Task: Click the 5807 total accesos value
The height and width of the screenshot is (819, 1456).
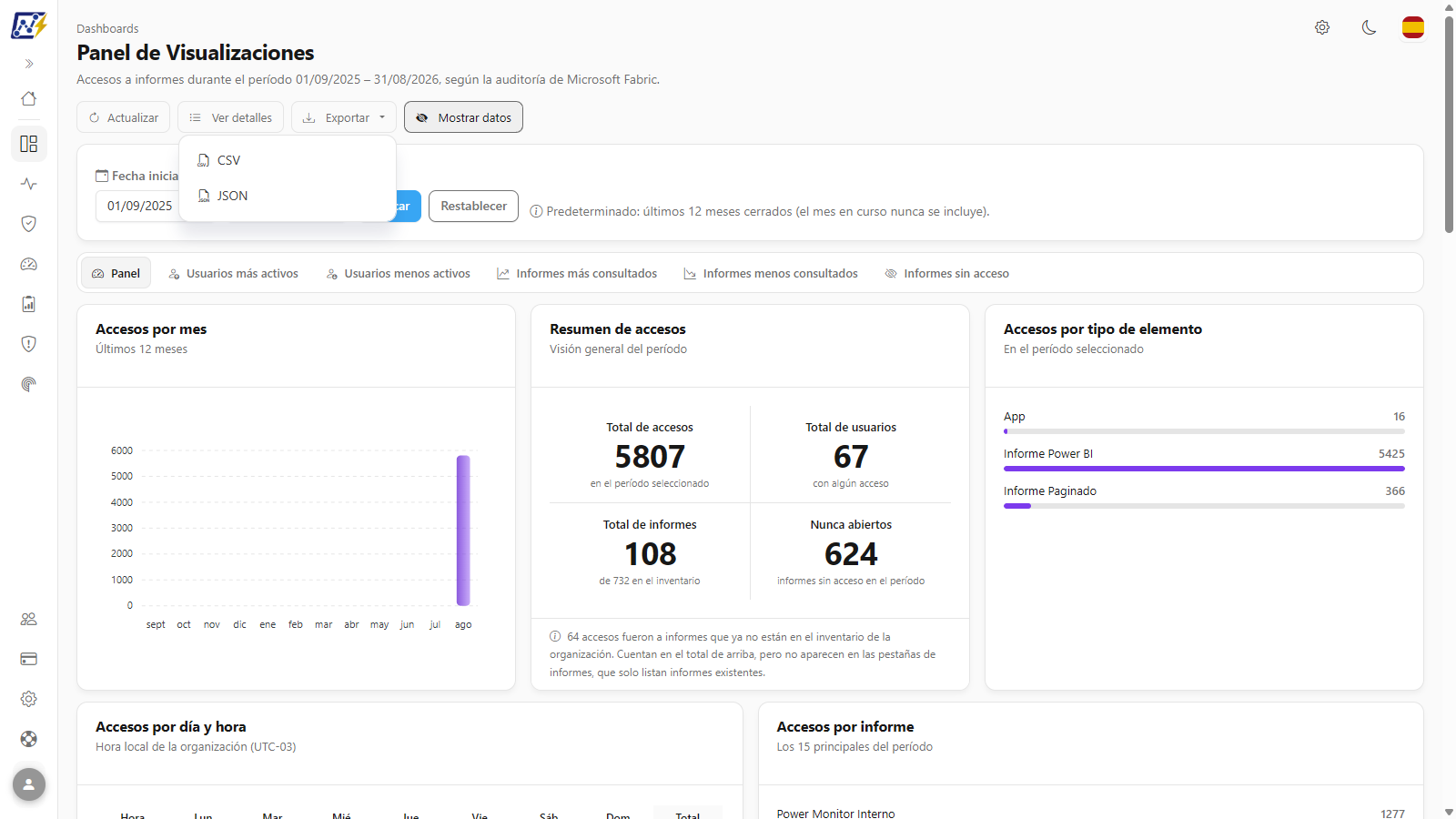Action: 650,456
